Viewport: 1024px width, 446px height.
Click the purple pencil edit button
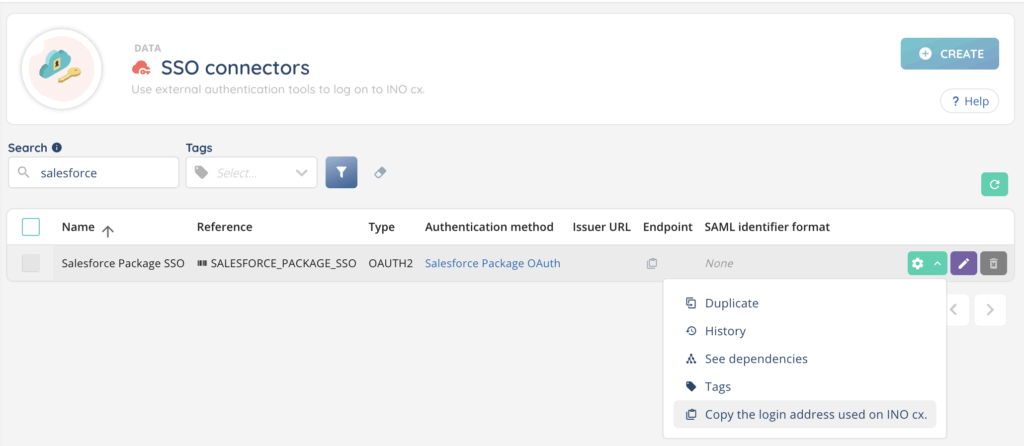tap(963, 263)
